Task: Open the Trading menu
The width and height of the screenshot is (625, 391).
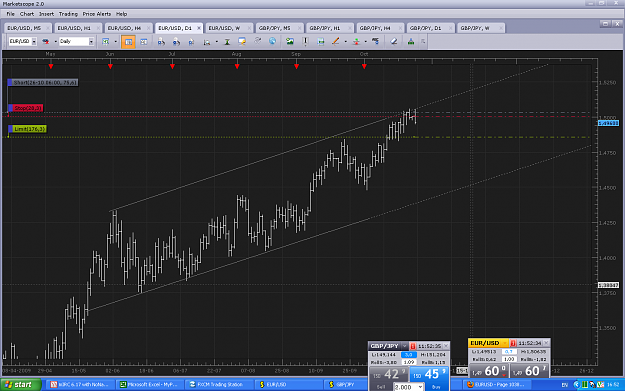Action: click(x=68, y=14)
